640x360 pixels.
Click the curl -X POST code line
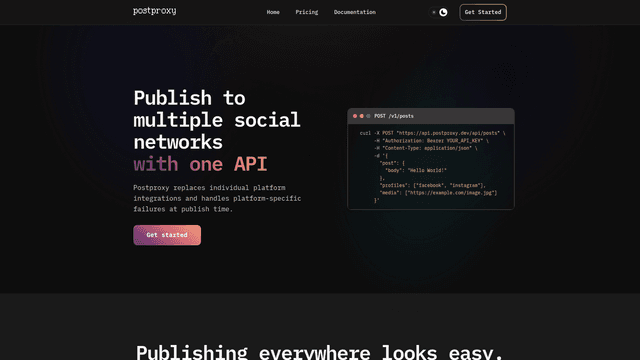pyautogui.click(x=433, y=133)
